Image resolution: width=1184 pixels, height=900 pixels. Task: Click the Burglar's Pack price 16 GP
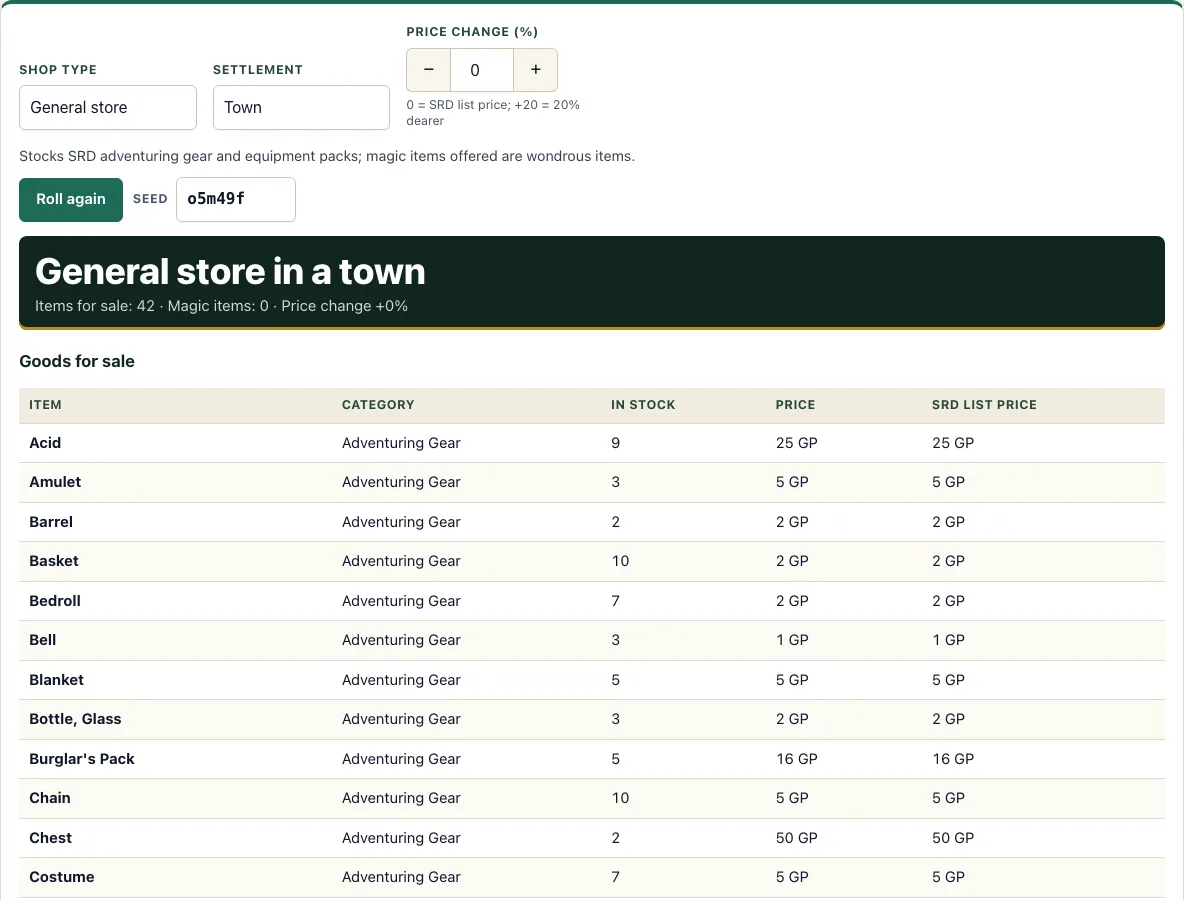pyautogui.click(x=797, y=759)
